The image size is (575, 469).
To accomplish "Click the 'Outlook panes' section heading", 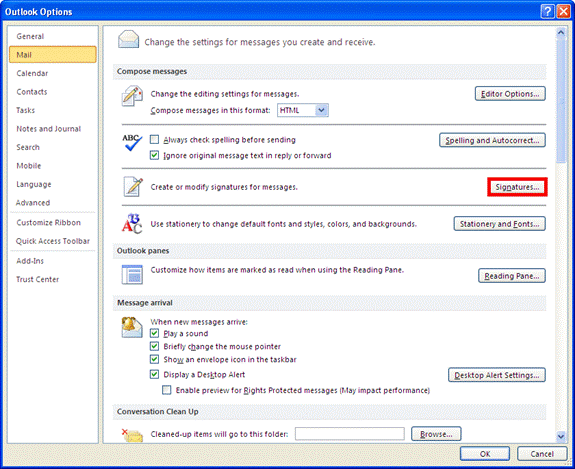I will click(x=143, y=251).
